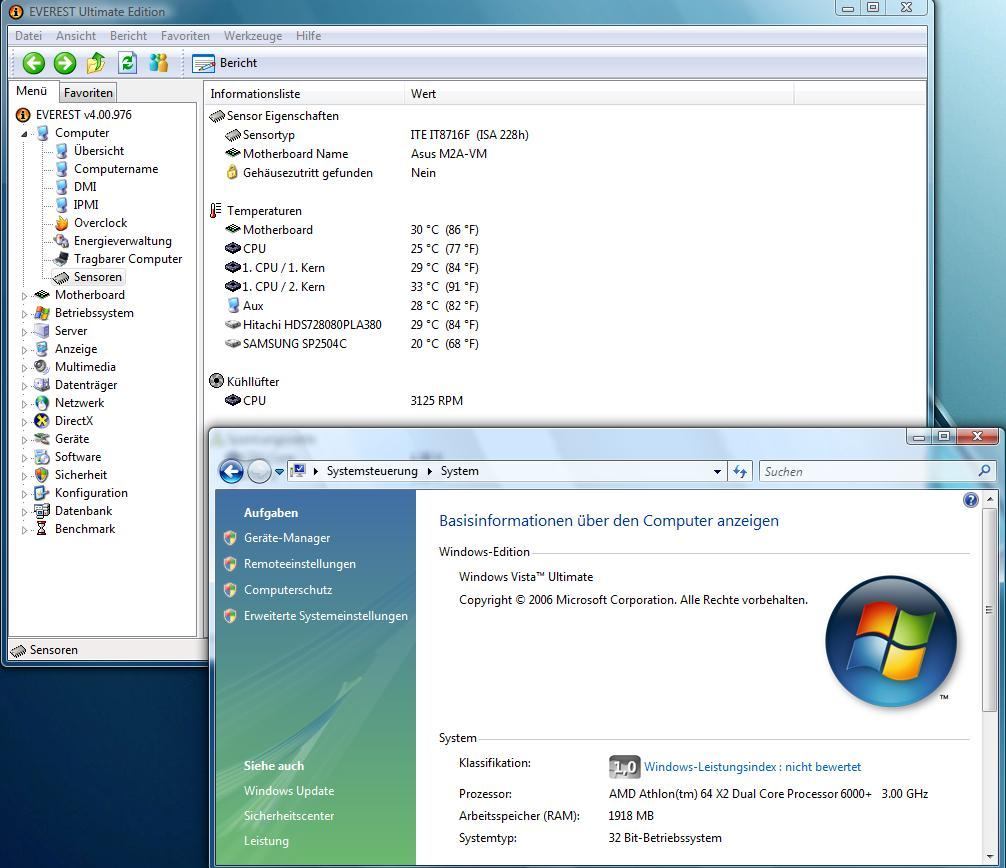Select the Übersicht tree item

[99, 151]
